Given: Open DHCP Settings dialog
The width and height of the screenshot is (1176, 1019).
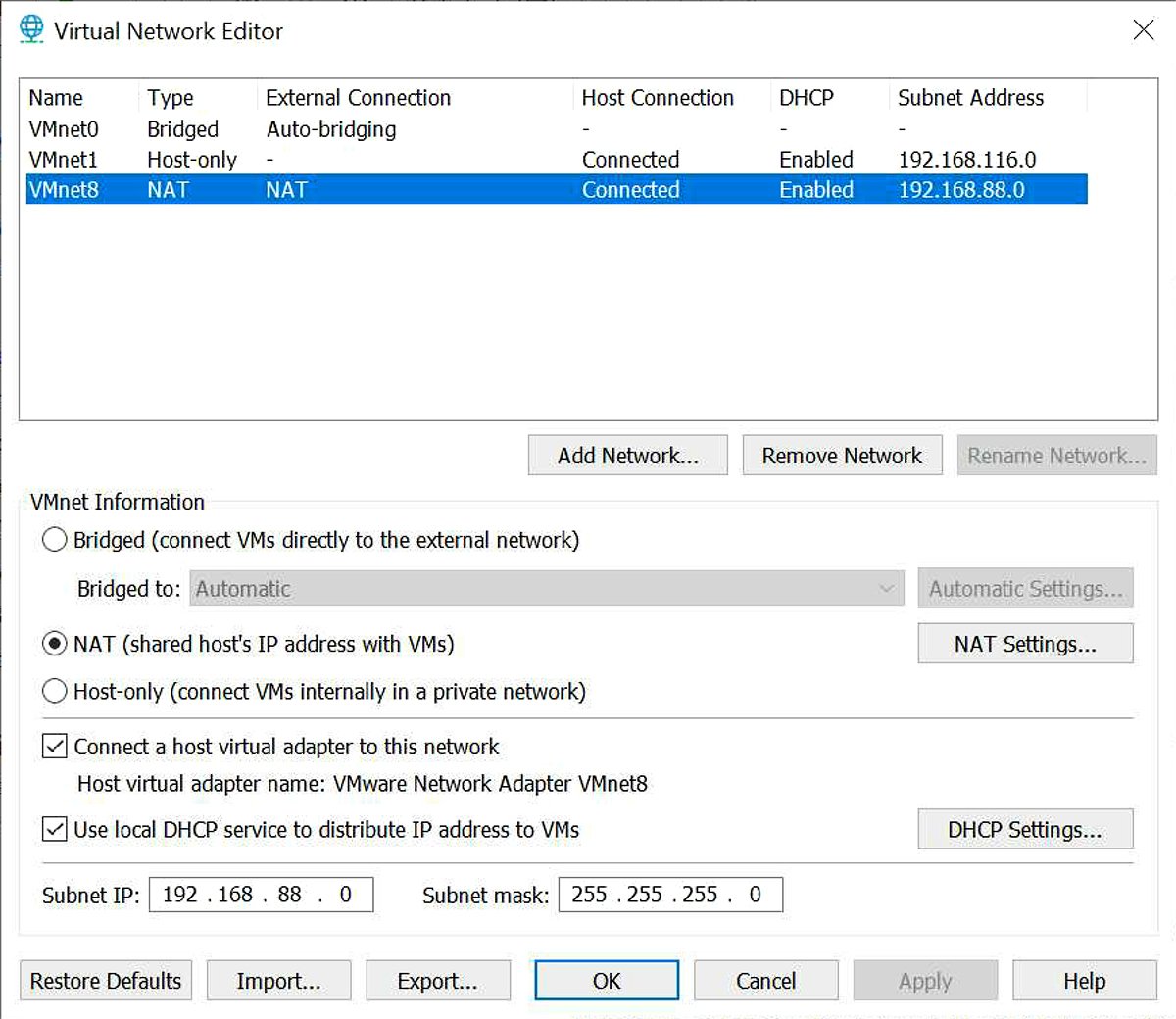Looking at the screenshot, I should (1025, 829).
